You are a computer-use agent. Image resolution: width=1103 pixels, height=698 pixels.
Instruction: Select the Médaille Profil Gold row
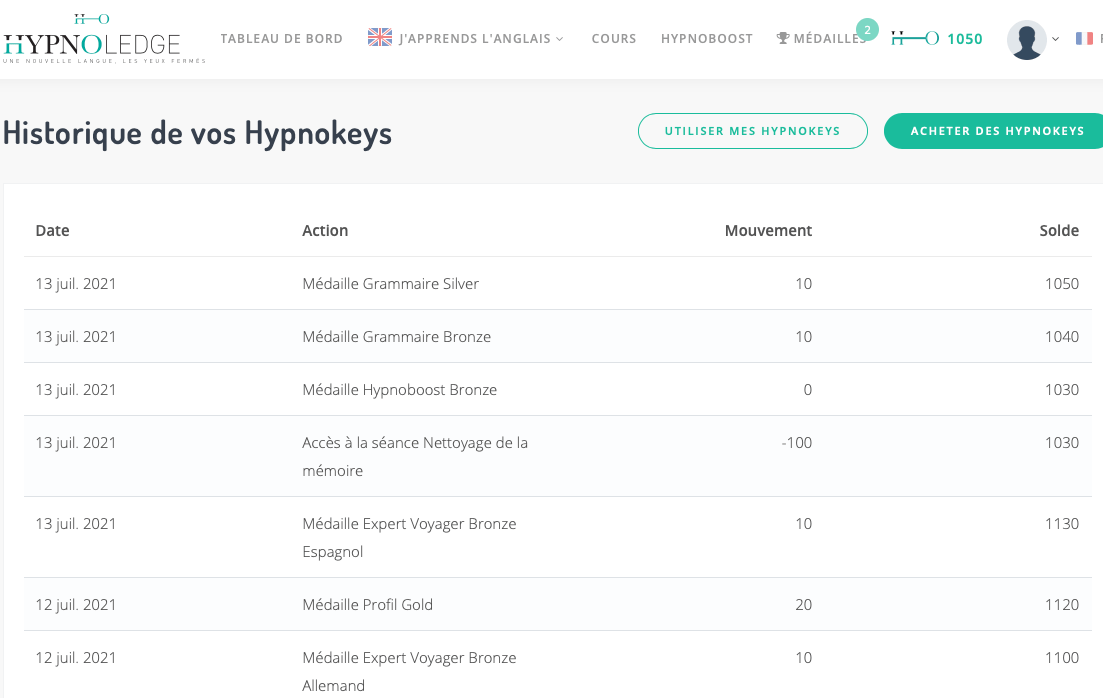click(x=367, y=605)
